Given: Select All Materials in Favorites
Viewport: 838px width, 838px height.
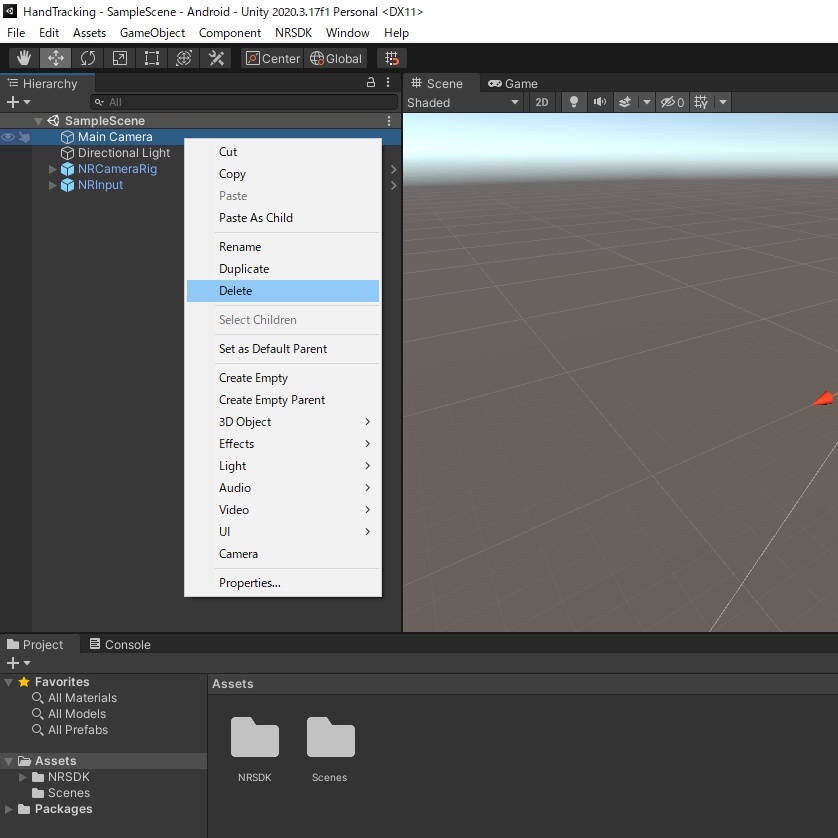Looking at the screenshot, I should click(x=82, y=697).
